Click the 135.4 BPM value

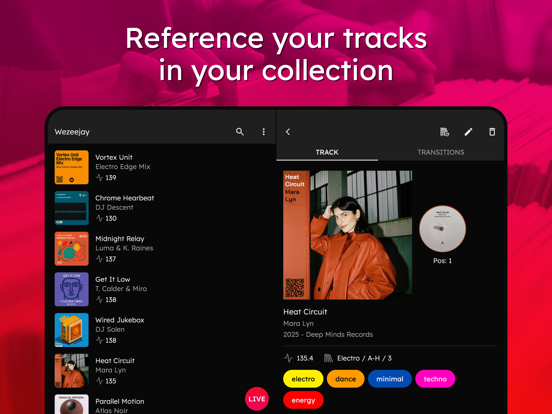tap(305, 358)
